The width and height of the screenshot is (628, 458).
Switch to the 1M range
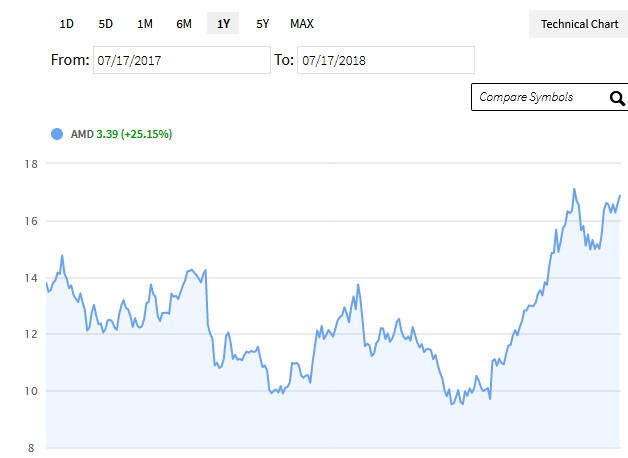tap(145, 24)
